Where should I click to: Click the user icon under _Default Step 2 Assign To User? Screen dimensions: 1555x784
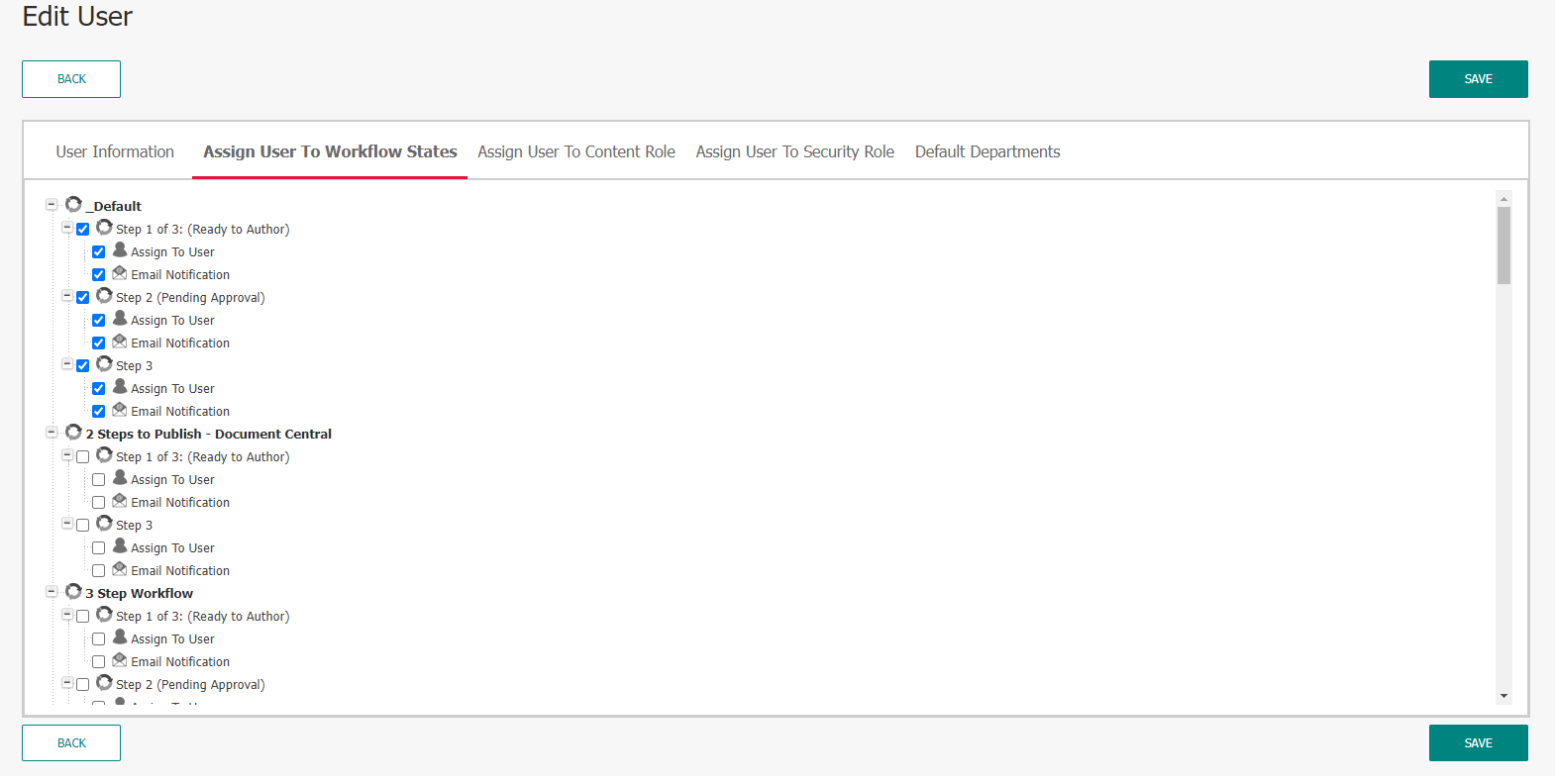120,319
